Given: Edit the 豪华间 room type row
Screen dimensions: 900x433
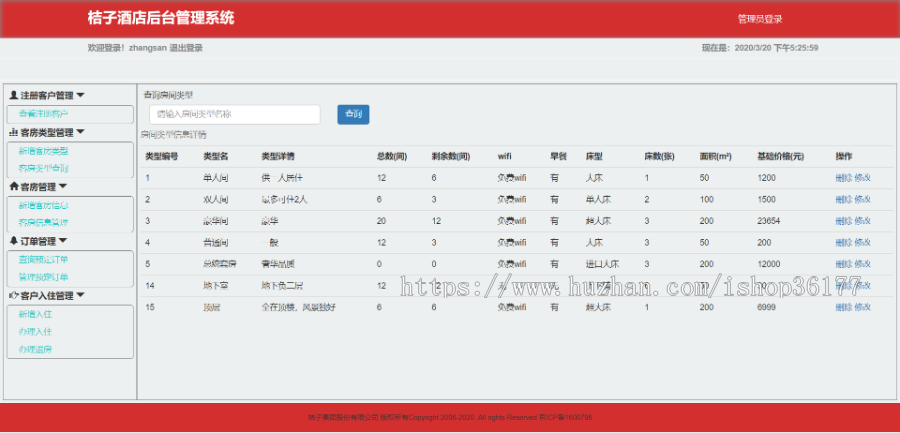Looking at the screenshot, I should coord(863,221).
